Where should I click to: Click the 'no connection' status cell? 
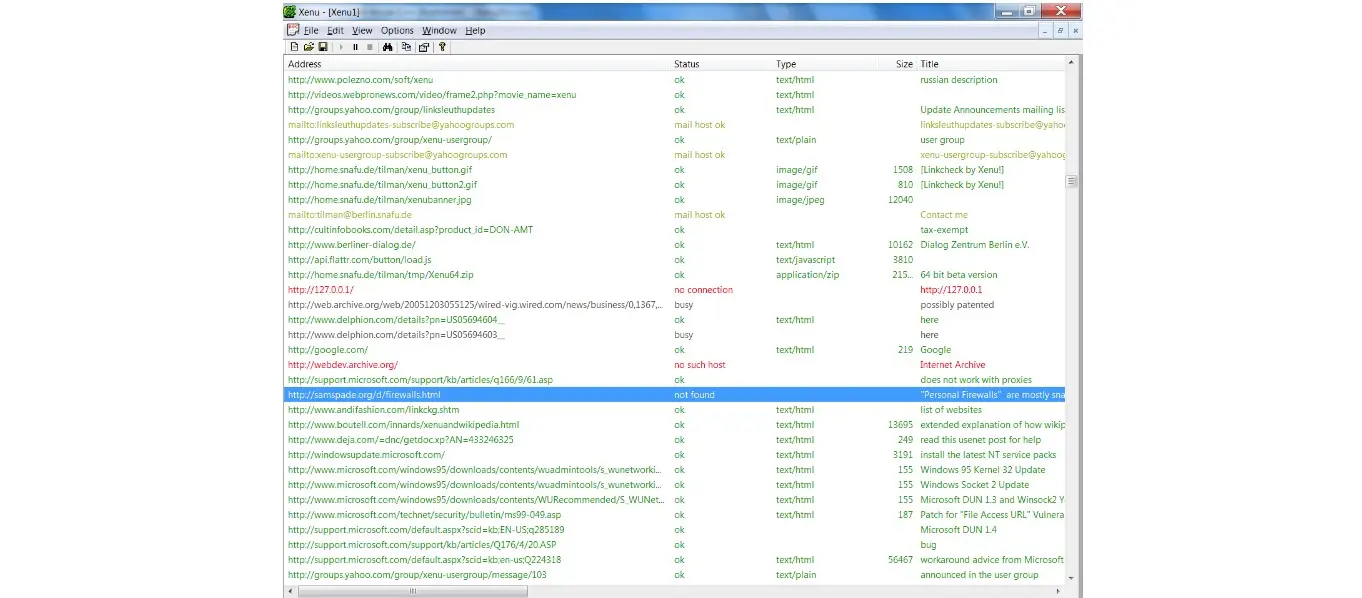pyautogui.click(x=704, y=290)
